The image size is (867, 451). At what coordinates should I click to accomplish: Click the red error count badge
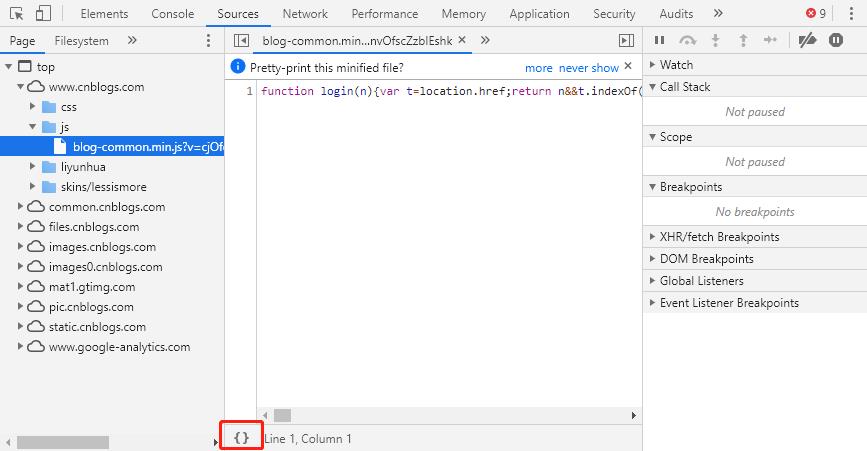pos(816,13)
